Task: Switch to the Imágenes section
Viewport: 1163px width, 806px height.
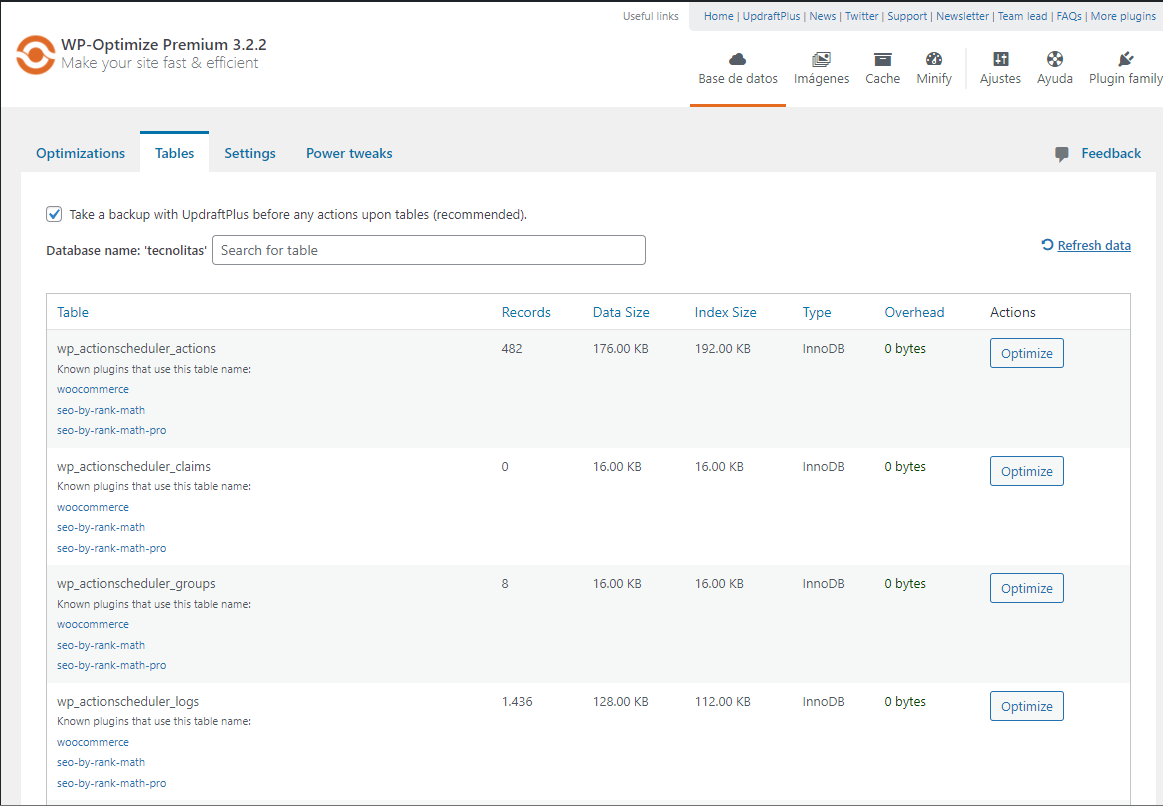Action: pos(821,67)
